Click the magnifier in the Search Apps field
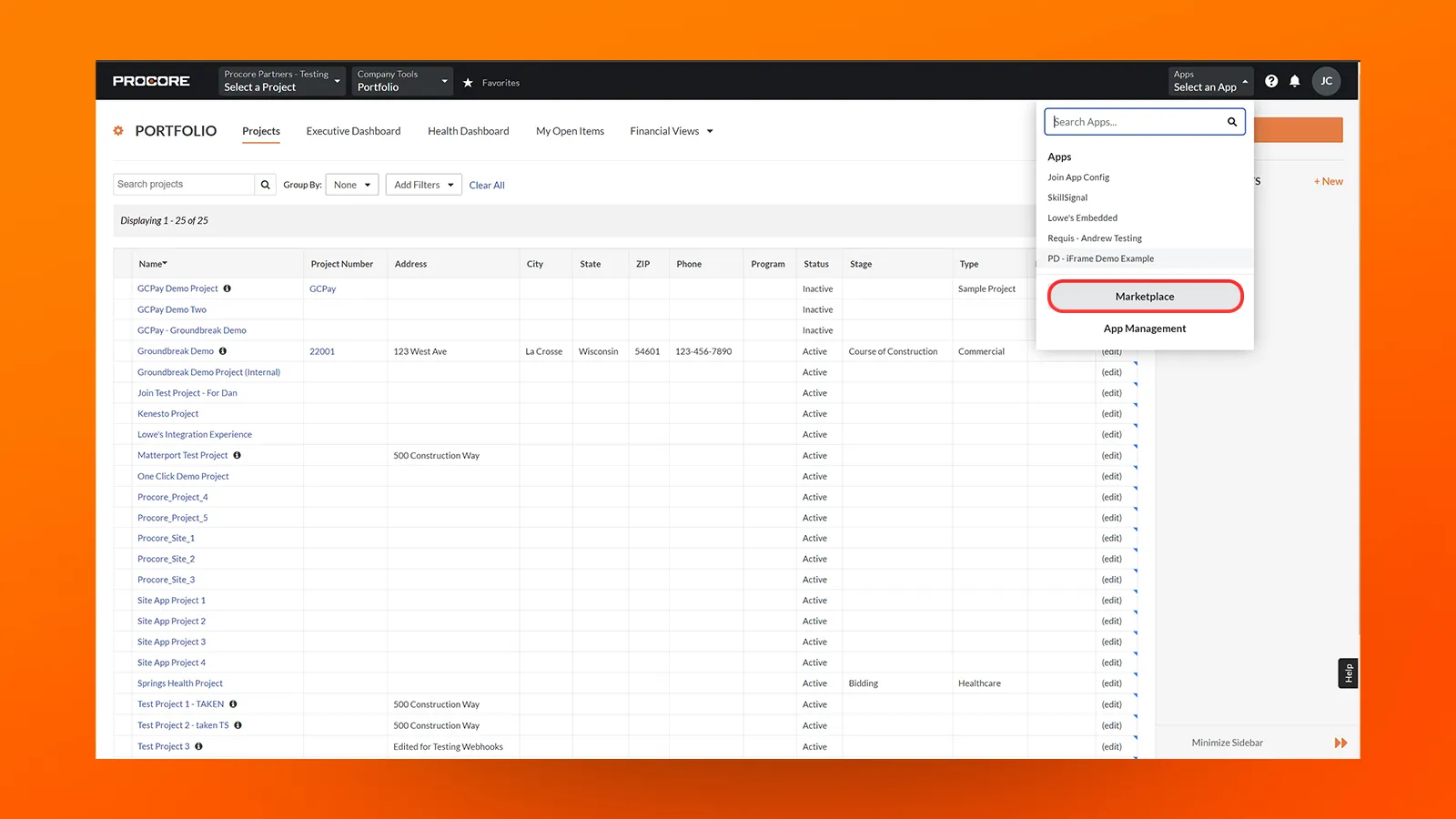Screen dimensions: 1456x819 click(x=1231, y=121)
